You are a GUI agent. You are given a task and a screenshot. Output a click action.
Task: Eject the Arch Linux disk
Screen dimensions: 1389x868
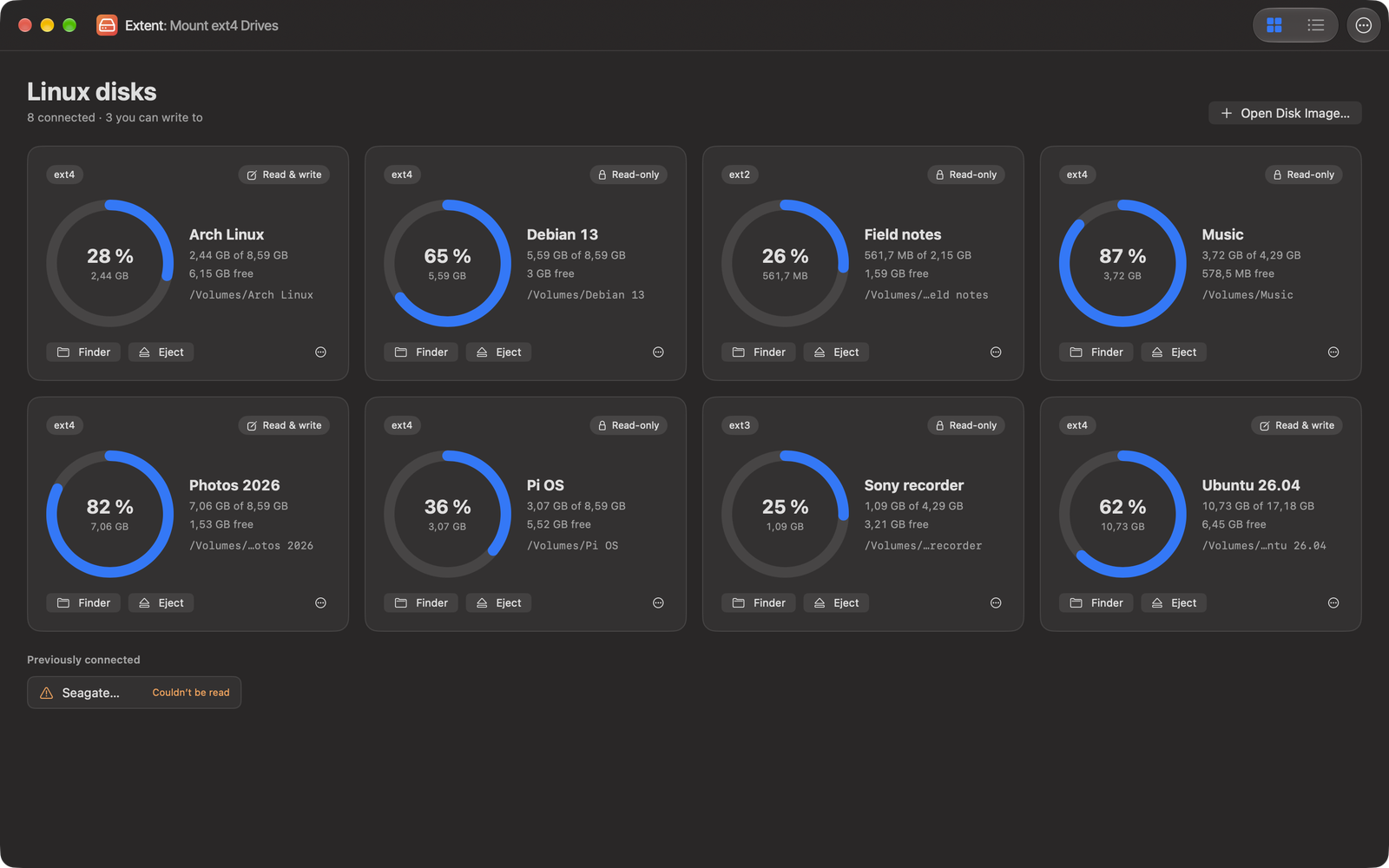point(161,352)
